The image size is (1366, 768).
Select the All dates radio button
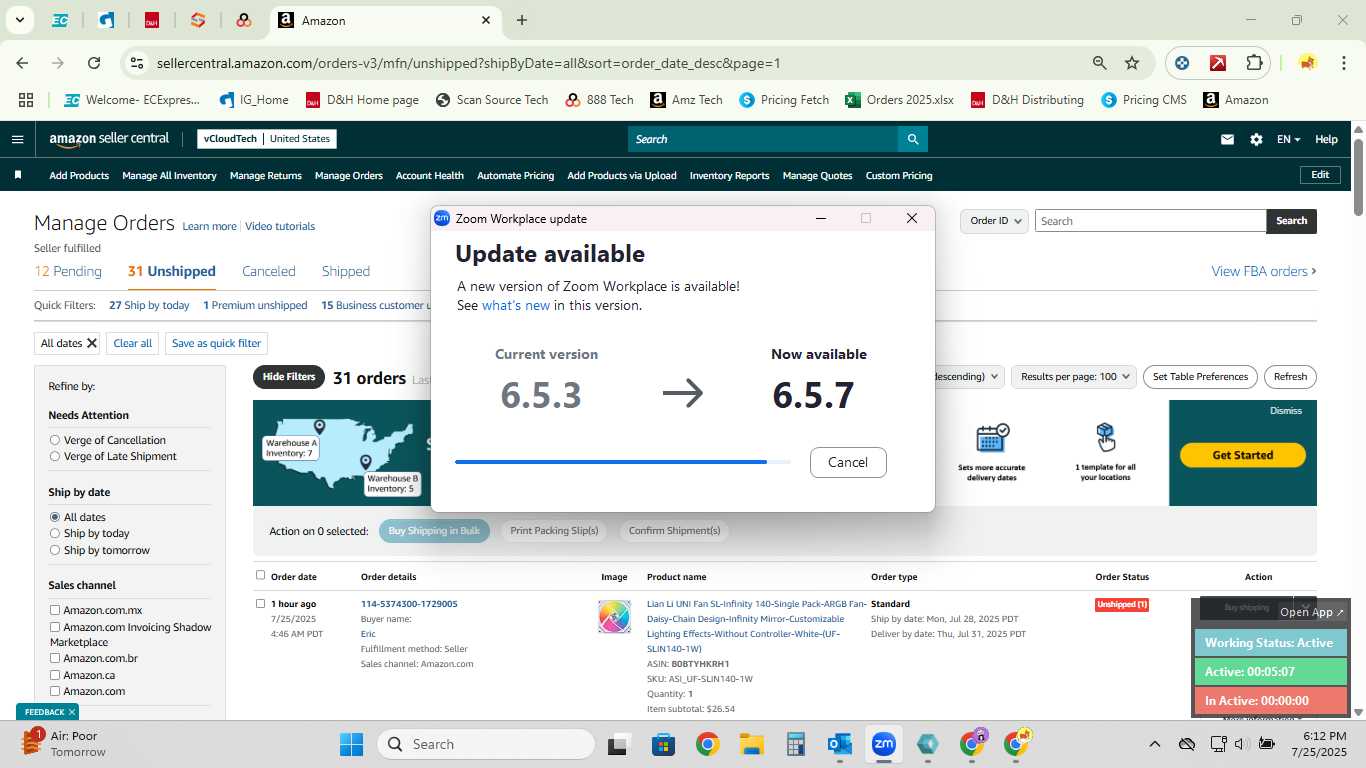55,517
